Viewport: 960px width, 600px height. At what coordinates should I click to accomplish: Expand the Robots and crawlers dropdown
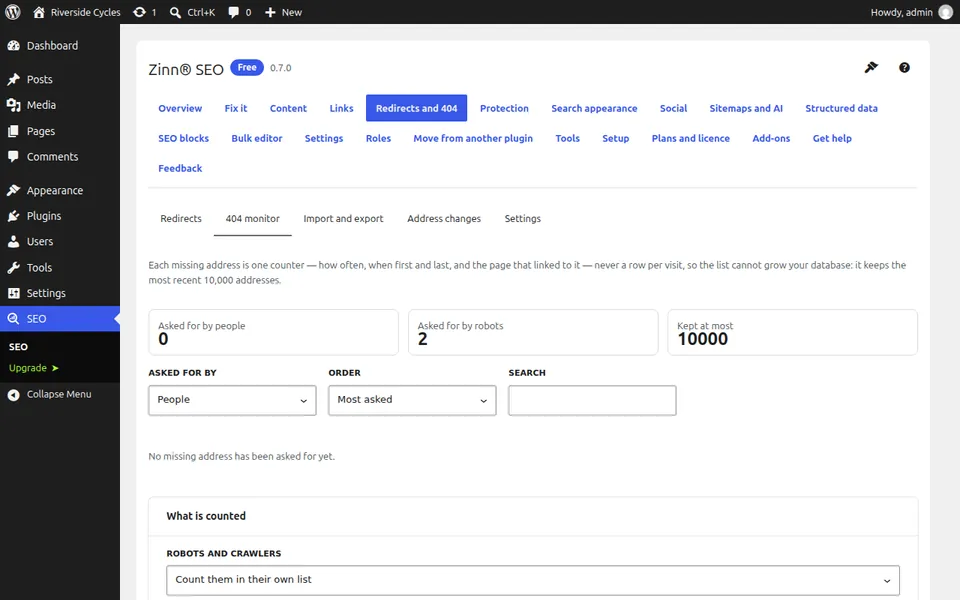pyautogui.click(x=533, y=580)
